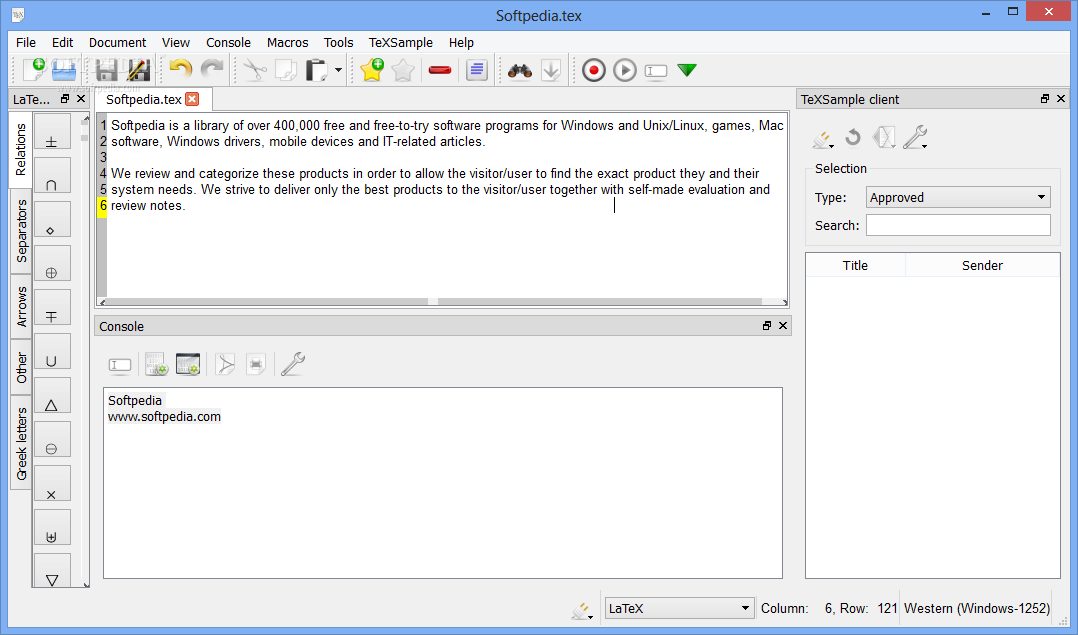Screen dimensions: 1078x635
Task: Click the TeXSample send sample icon
Action: pyautogui.click(x=883, y=137)
